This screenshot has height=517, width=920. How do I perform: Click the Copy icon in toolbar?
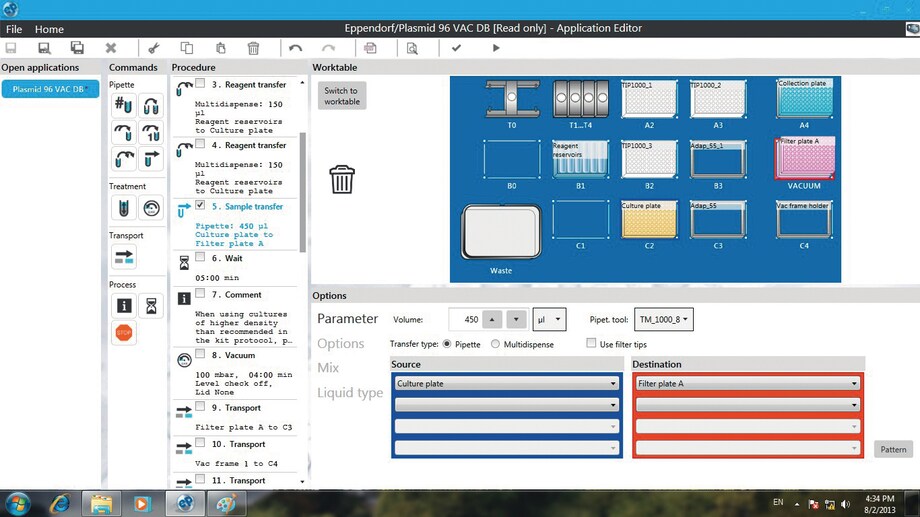[187, 48]
